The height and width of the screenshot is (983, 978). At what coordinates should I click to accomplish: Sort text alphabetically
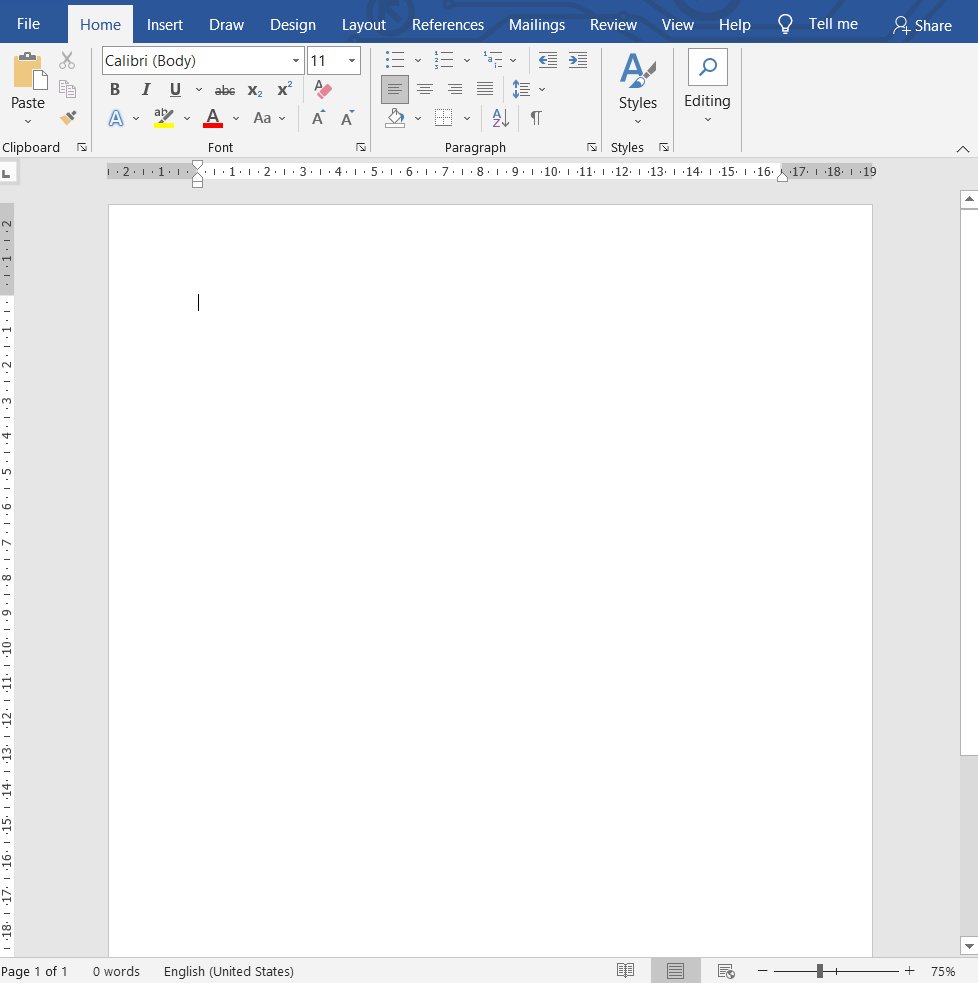pos(500,118)
